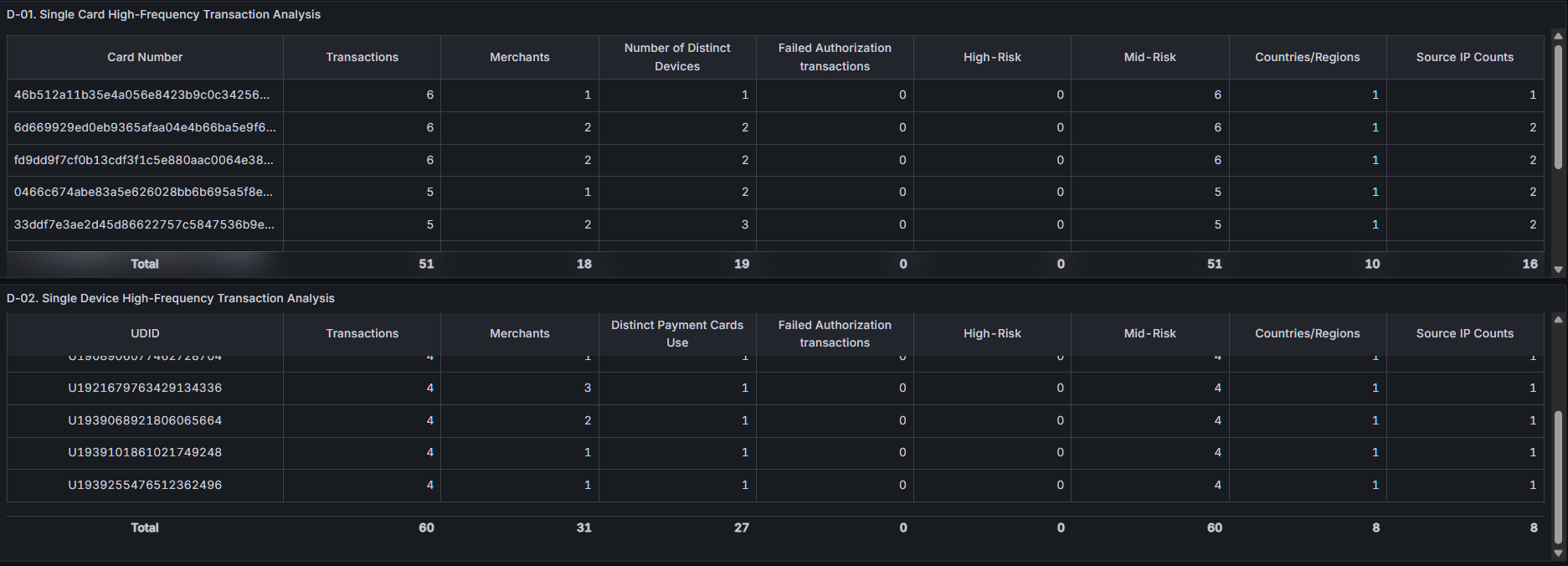Click Countries/Regions header in D-02 table

click(1307, 333)
